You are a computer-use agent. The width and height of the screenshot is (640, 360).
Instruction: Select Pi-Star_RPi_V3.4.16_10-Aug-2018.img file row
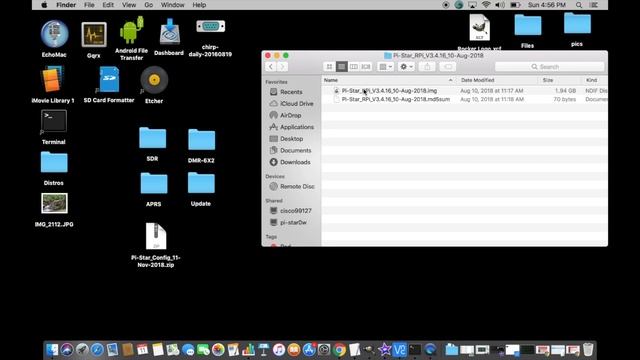464,91
